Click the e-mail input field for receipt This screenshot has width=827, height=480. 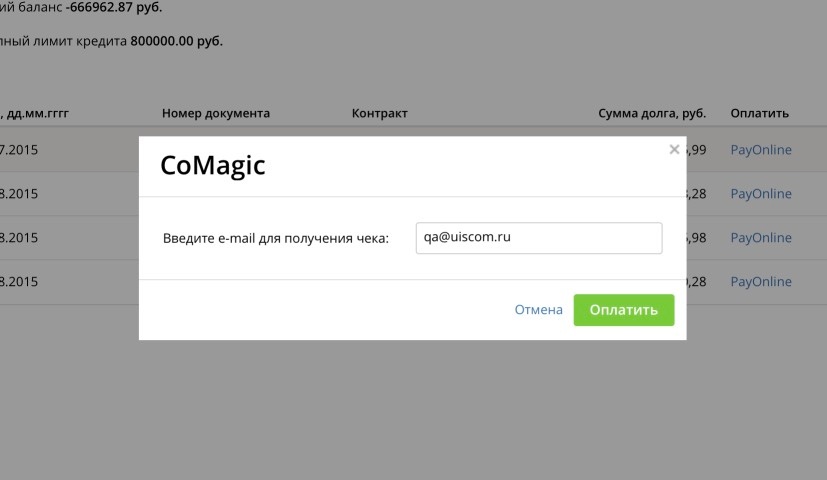coord(538,238)
